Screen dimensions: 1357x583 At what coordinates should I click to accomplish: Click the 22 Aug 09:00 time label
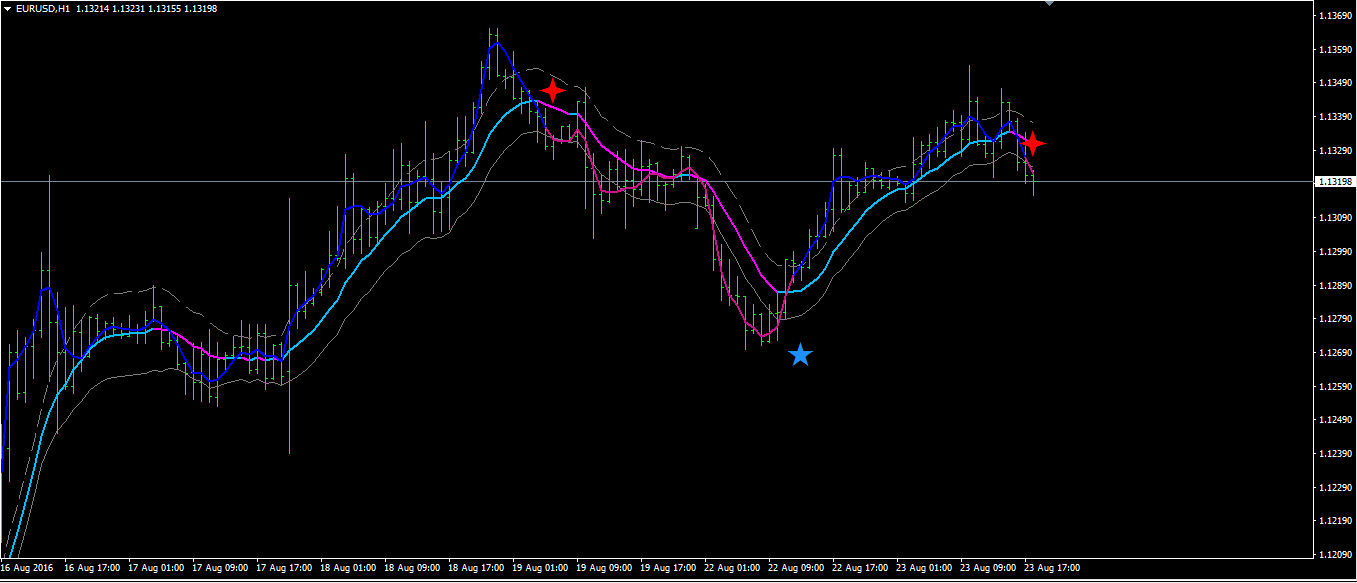[797, 568]
